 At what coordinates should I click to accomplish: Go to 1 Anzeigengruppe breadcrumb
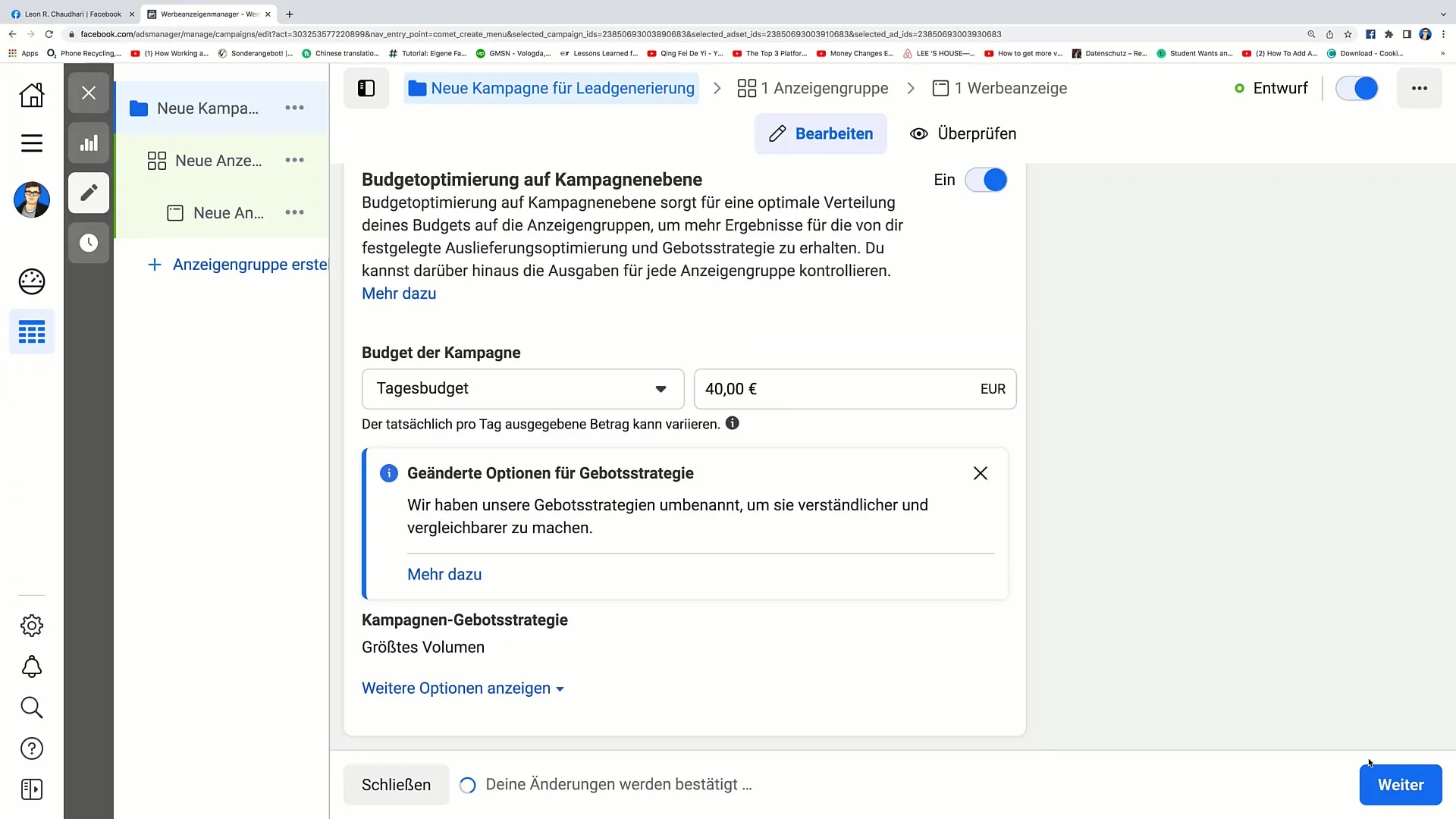pos(812,89)
